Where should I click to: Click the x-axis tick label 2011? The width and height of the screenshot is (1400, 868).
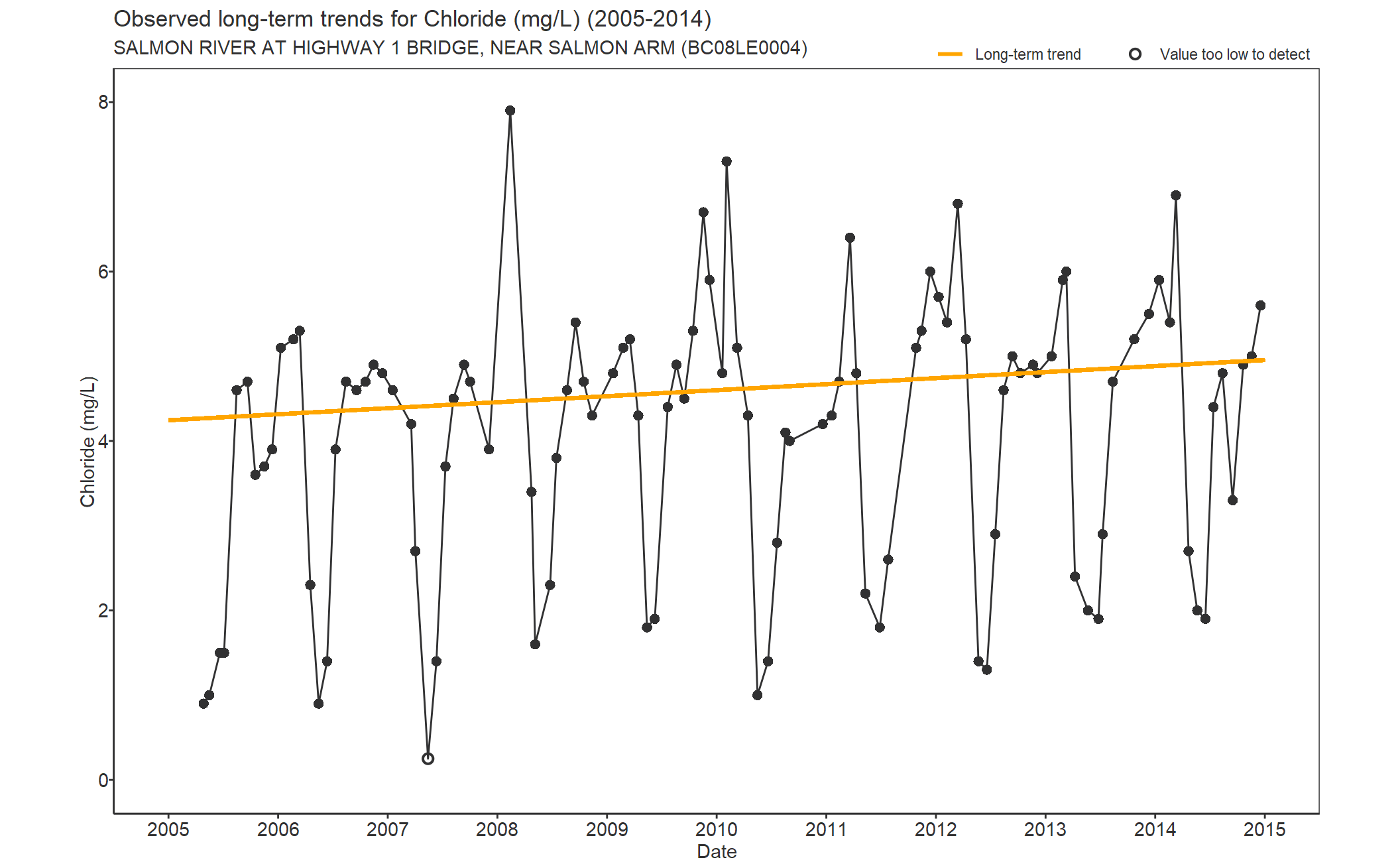point(826,830)
